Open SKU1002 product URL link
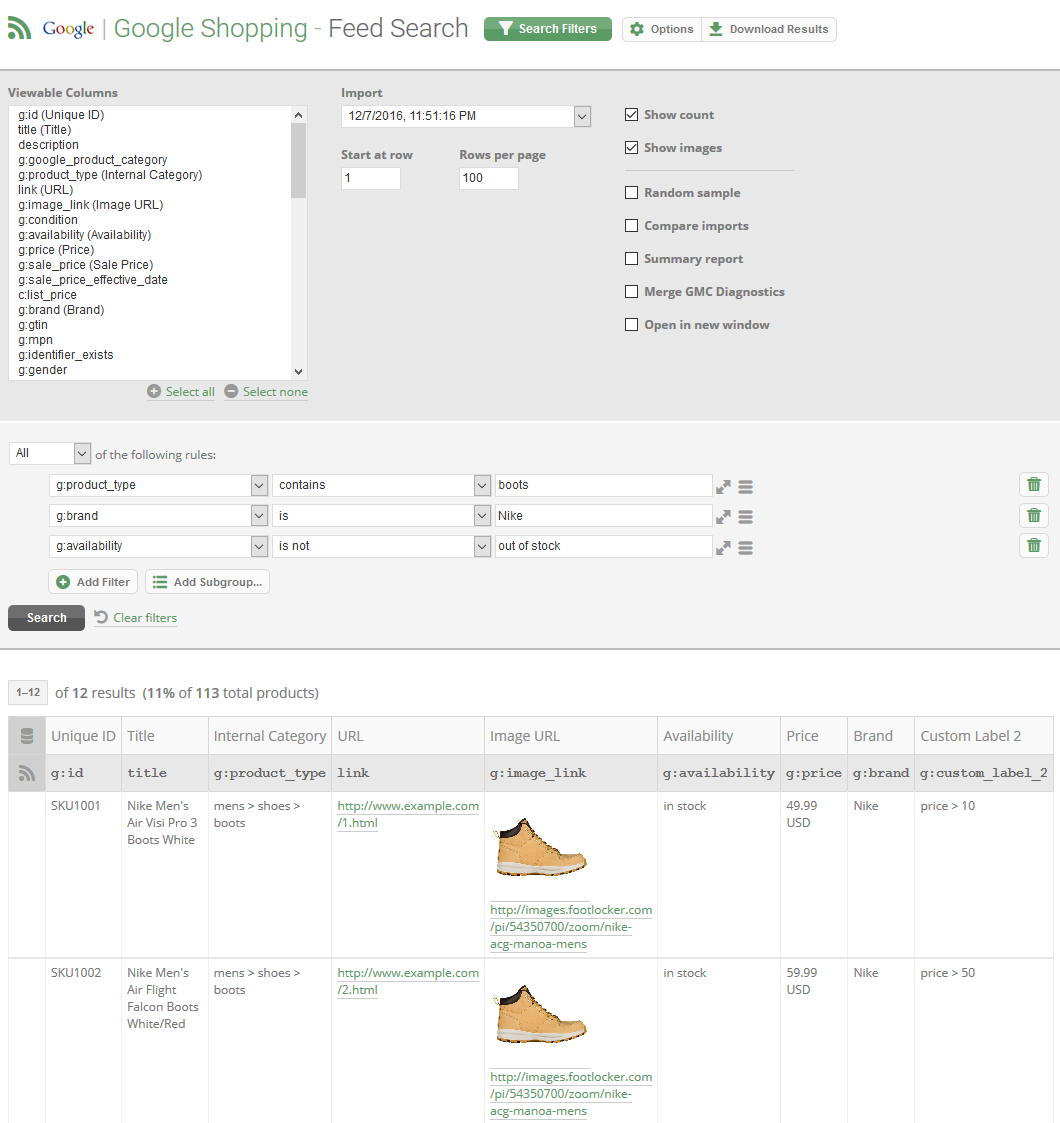 [x=408, y=981]
